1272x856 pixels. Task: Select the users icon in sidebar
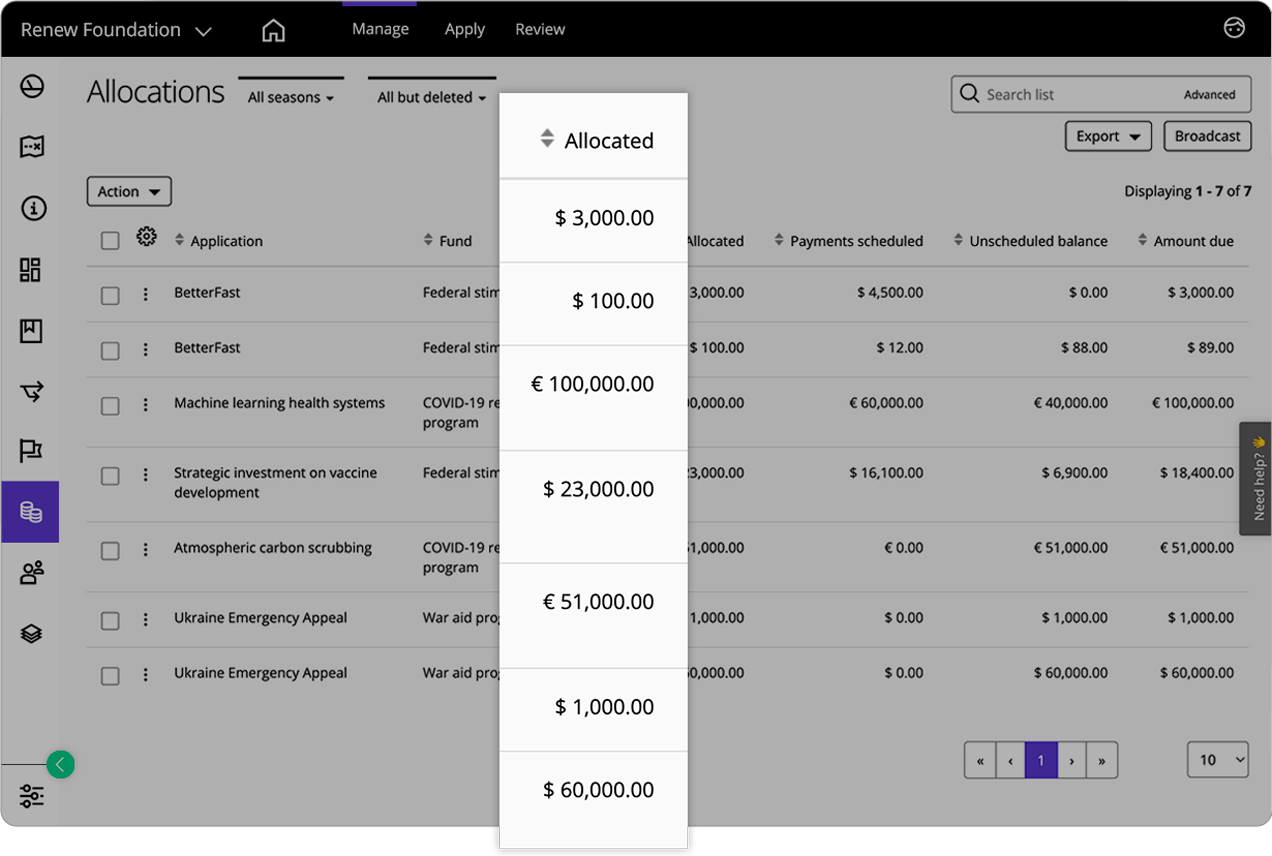coord(32,572)
